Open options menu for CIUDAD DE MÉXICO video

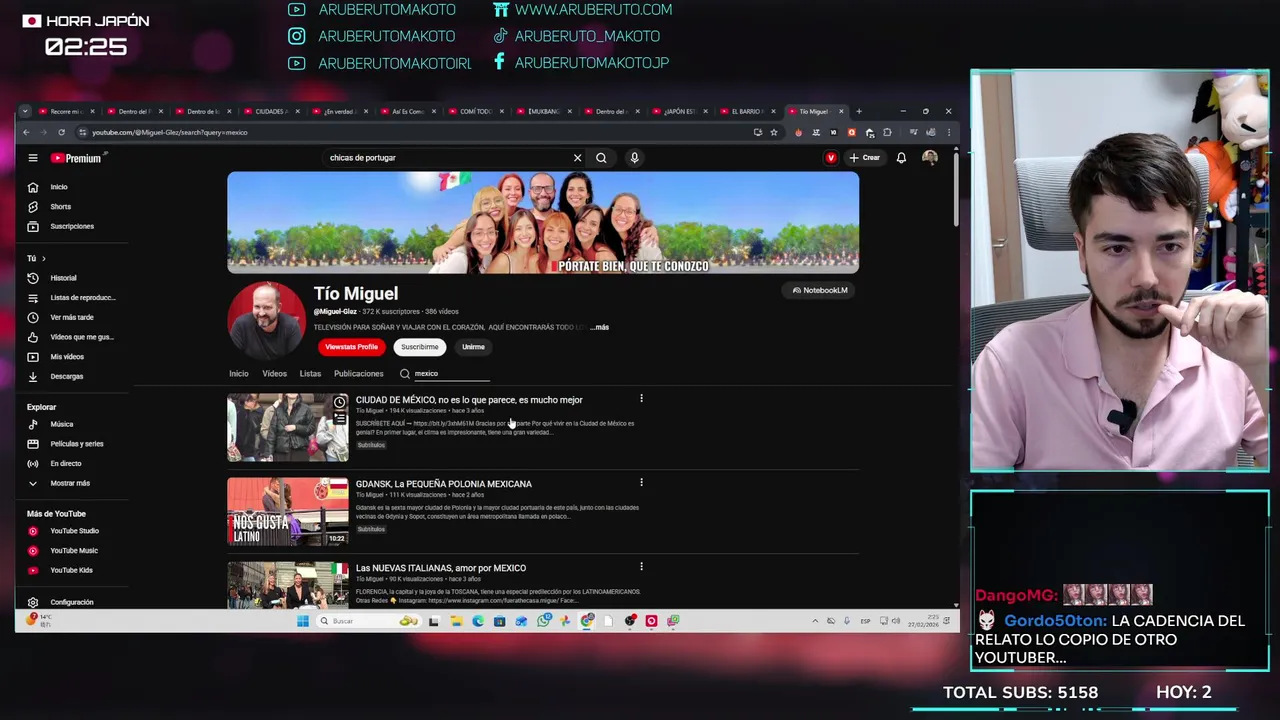[x=641, y=399]
